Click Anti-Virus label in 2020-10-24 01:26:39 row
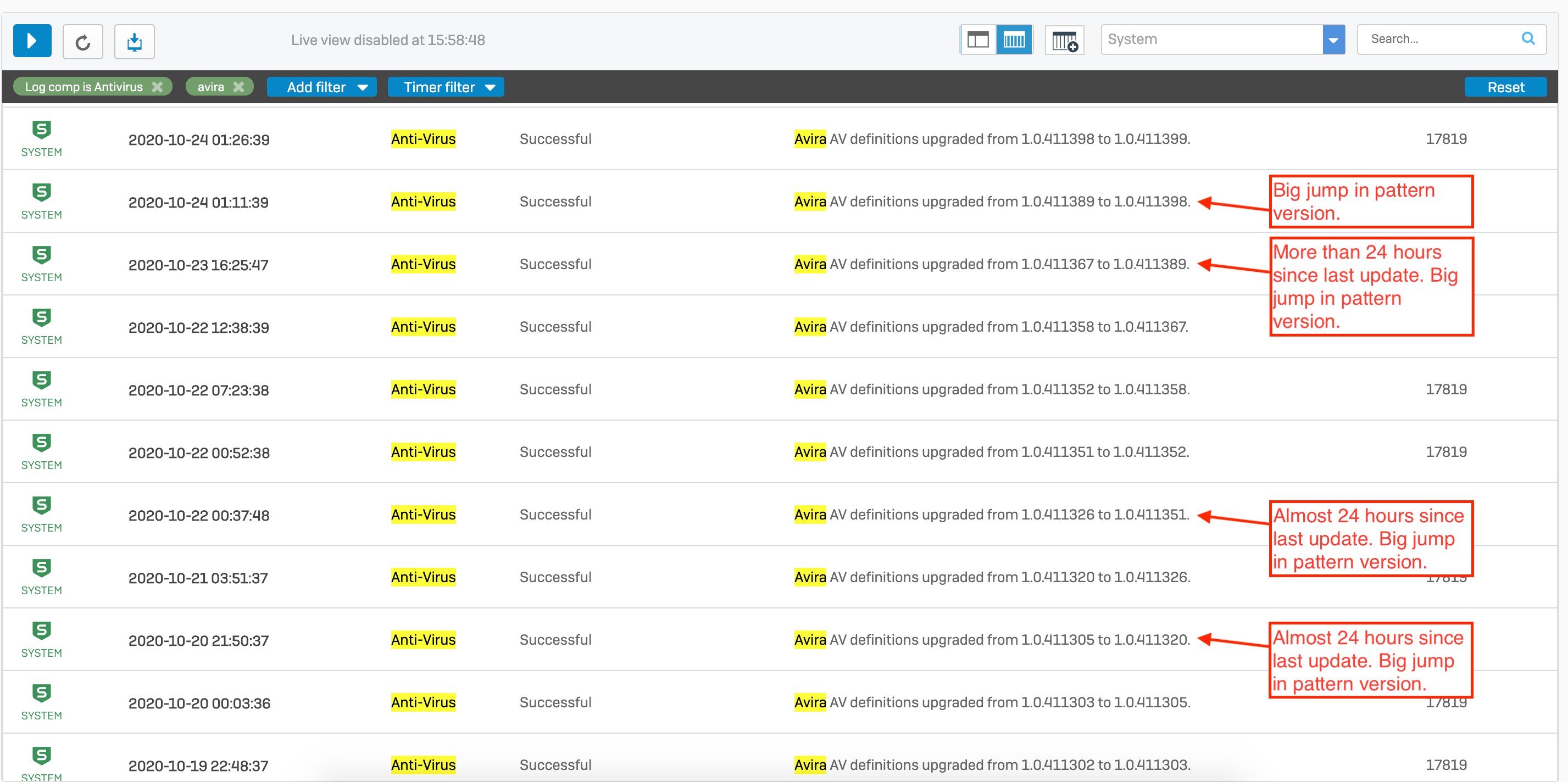This screenshot has width=1568, height=782. pos(423,139)
